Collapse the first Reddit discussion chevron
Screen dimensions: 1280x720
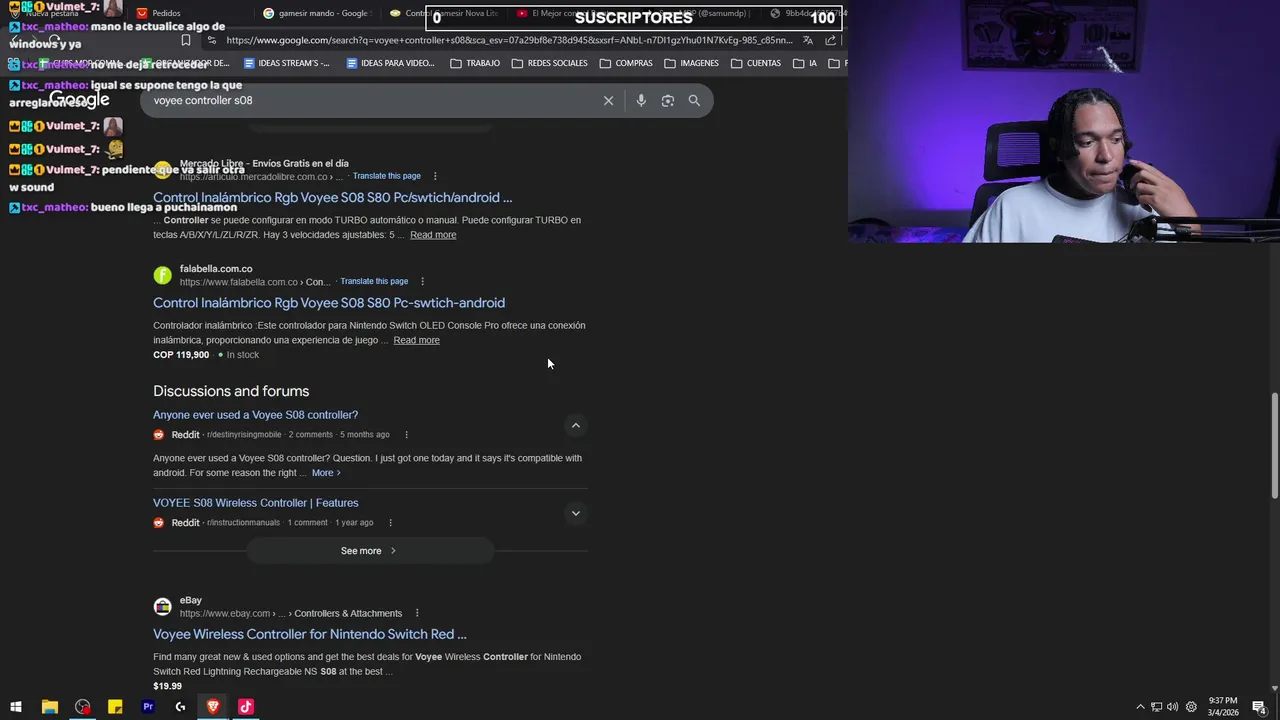coord(575,425)
